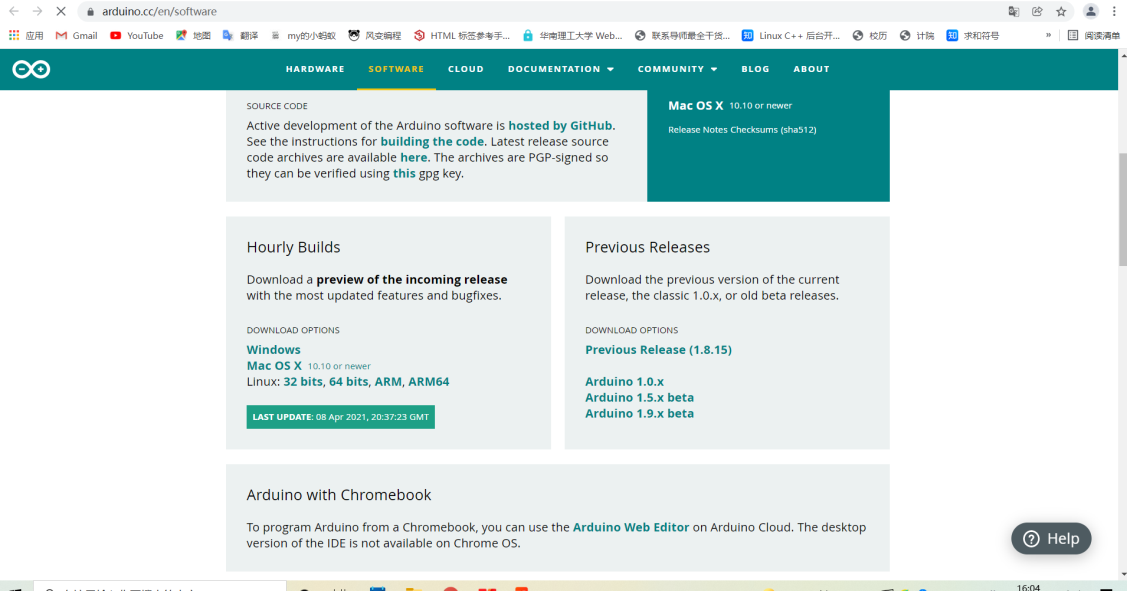Open the Linux C++ 后台开 bookmark

tap(791, 35)
